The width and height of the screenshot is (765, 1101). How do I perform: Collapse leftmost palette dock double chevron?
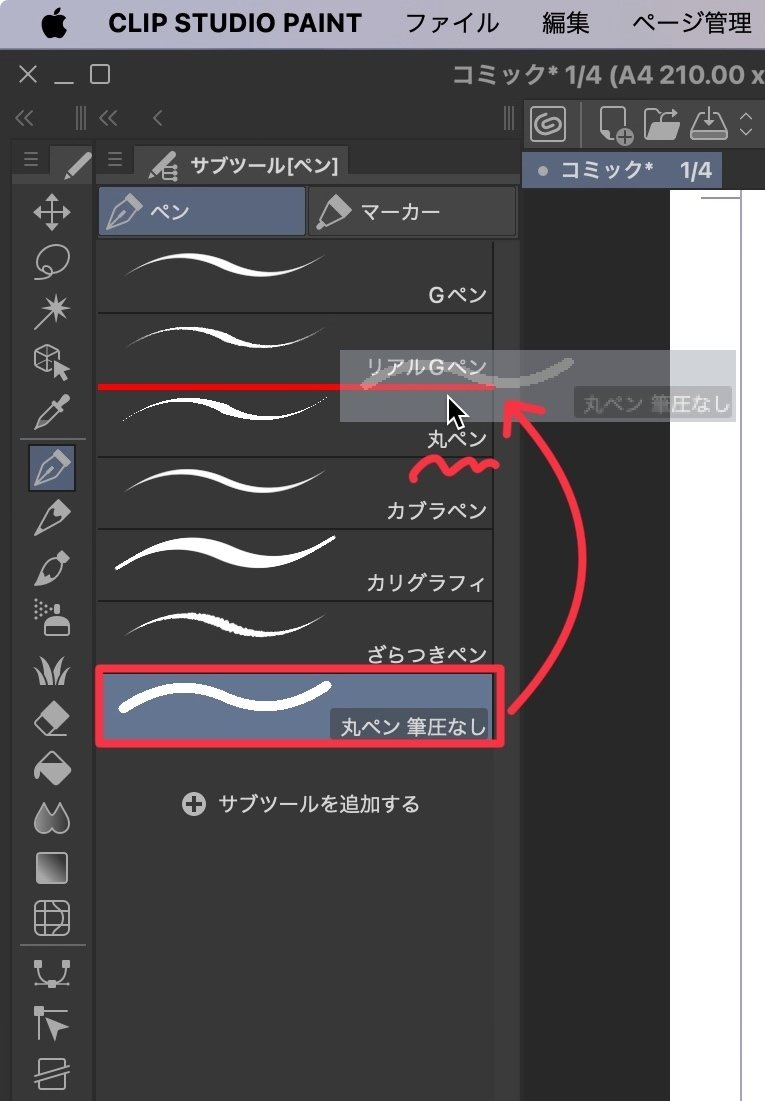tap(25, 118)
